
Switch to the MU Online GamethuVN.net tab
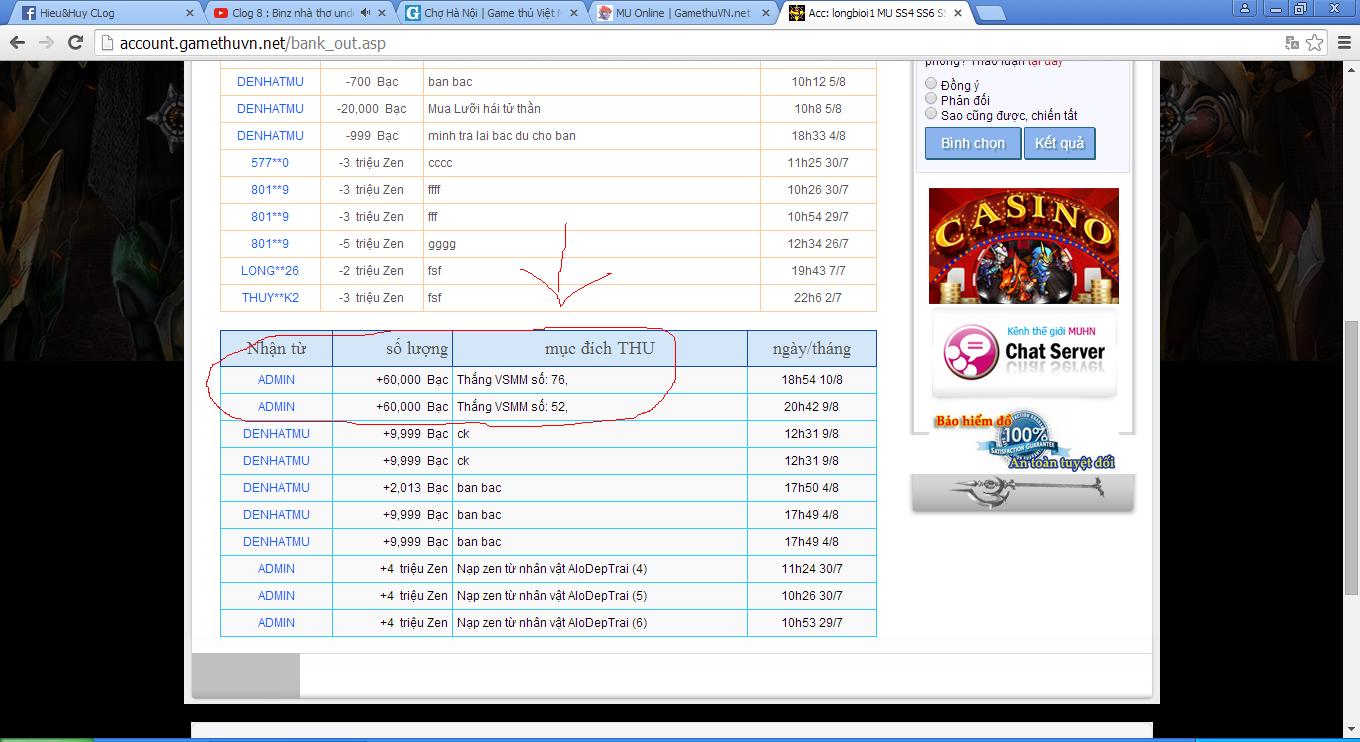point(680,13)
